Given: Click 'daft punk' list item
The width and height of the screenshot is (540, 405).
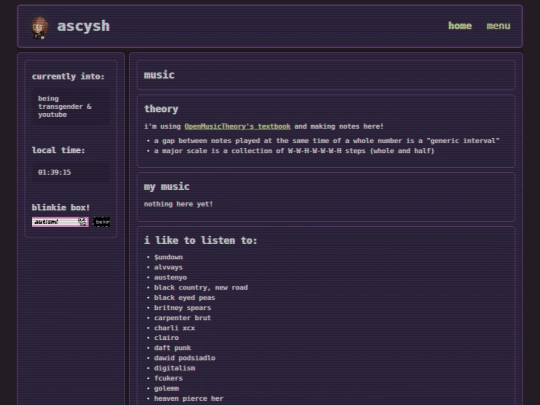Looking at the screenshot, I should [173, 348].
